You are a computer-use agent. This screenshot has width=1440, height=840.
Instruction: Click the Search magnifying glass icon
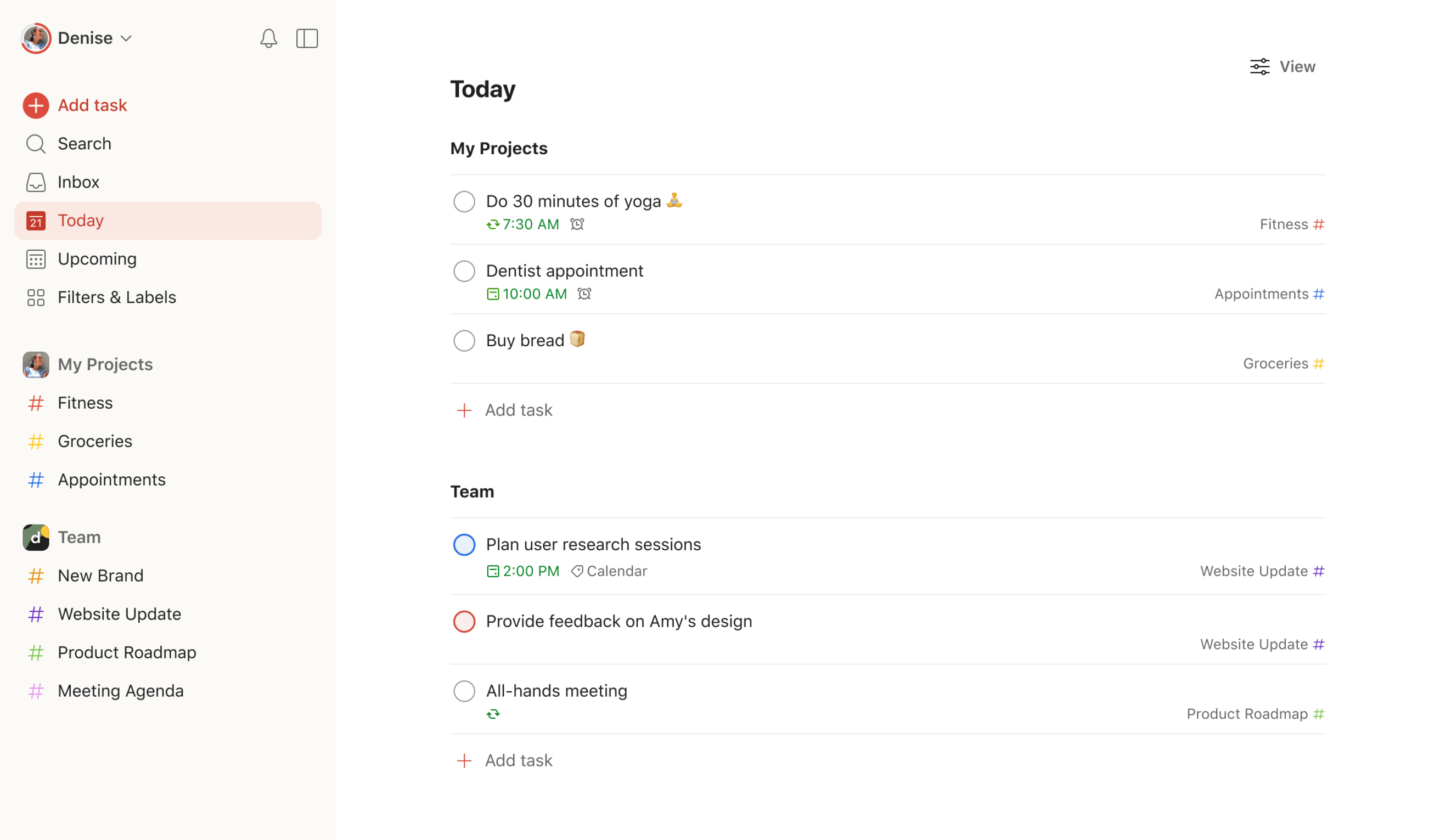(x=35, y=143)
